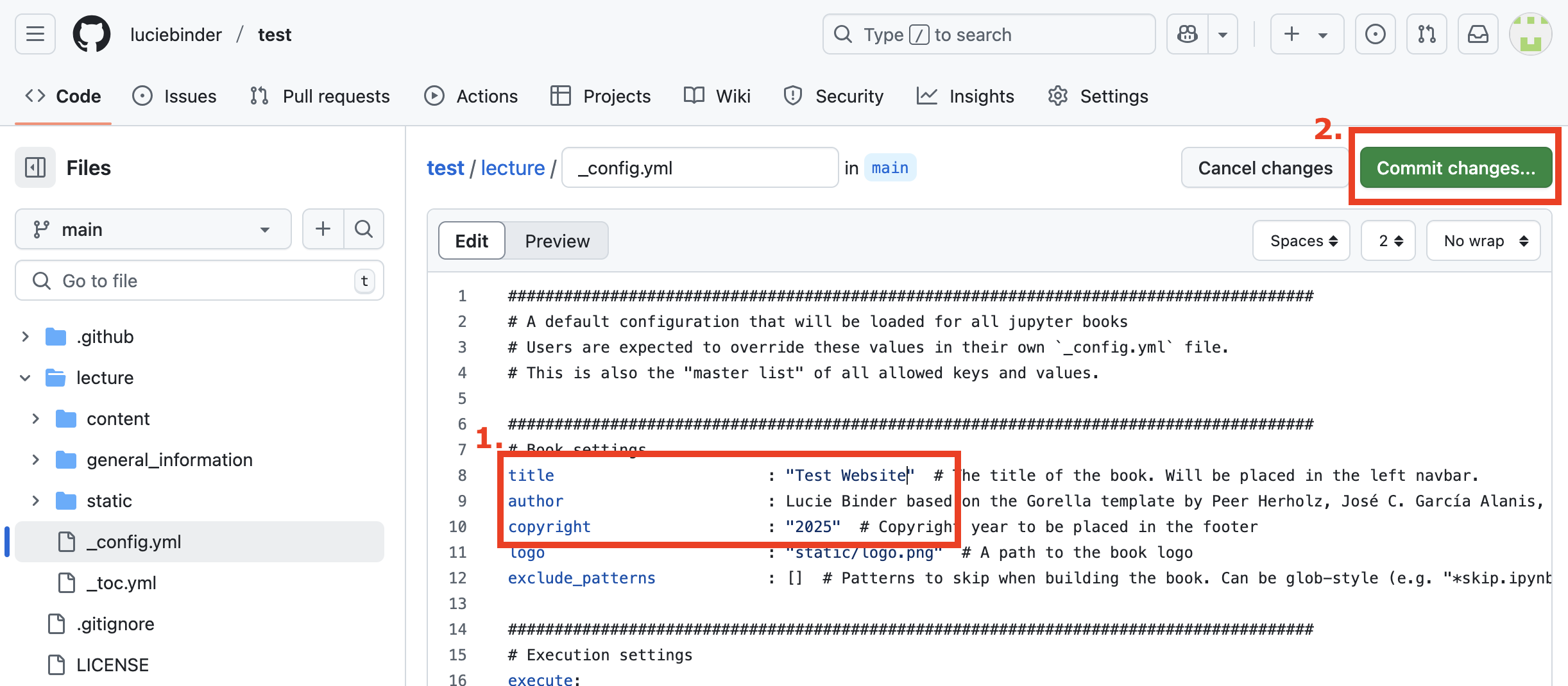Go to GitHub homepage via the logo
This screenshot has width=1568, height=686.
91,34
